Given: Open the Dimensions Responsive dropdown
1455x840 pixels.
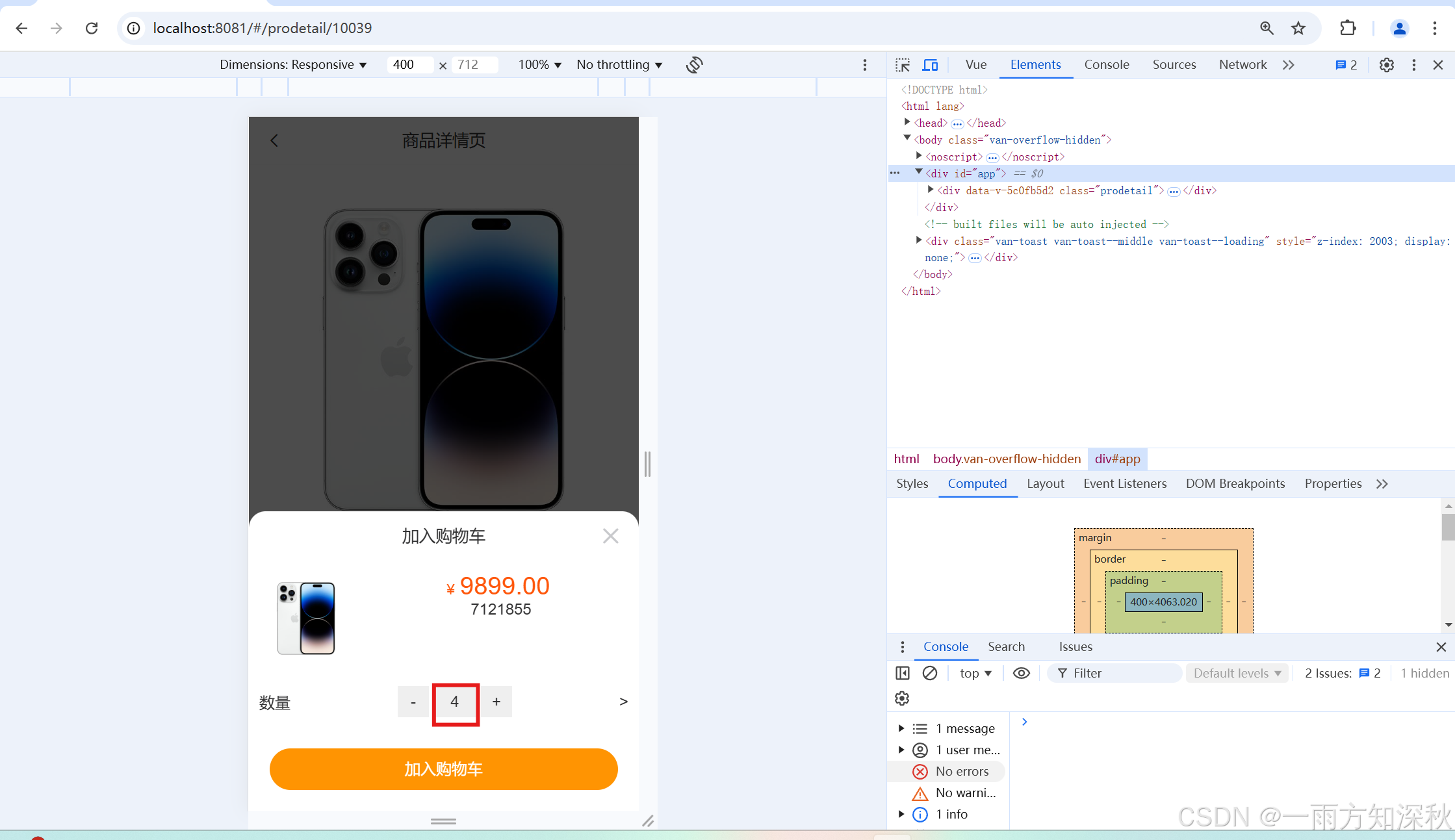Looking at the screenshot, I should pyautogui.click(x=293, y=65).
